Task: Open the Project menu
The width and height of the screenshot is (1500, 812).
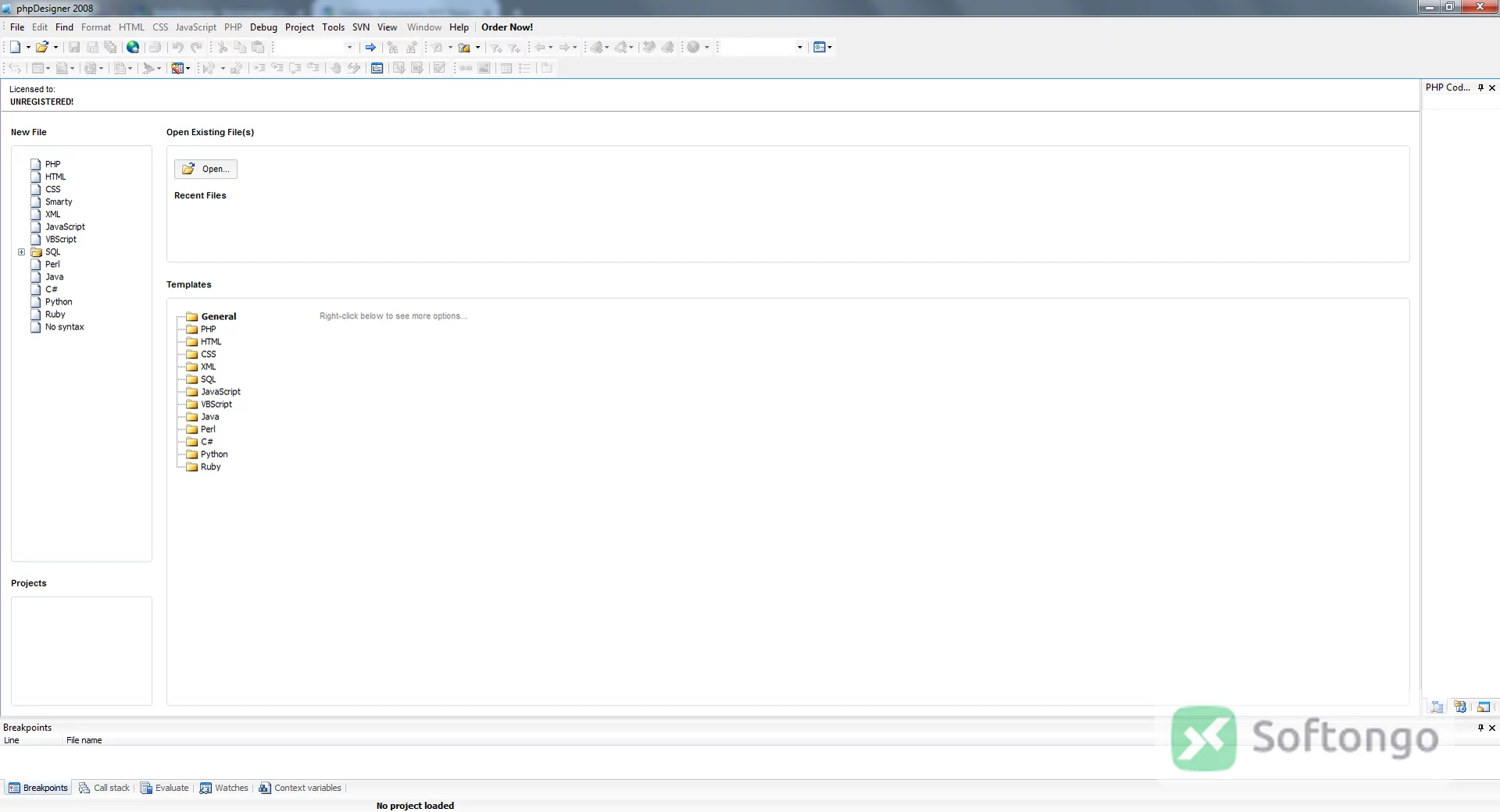Action: [x=299, y=27]
